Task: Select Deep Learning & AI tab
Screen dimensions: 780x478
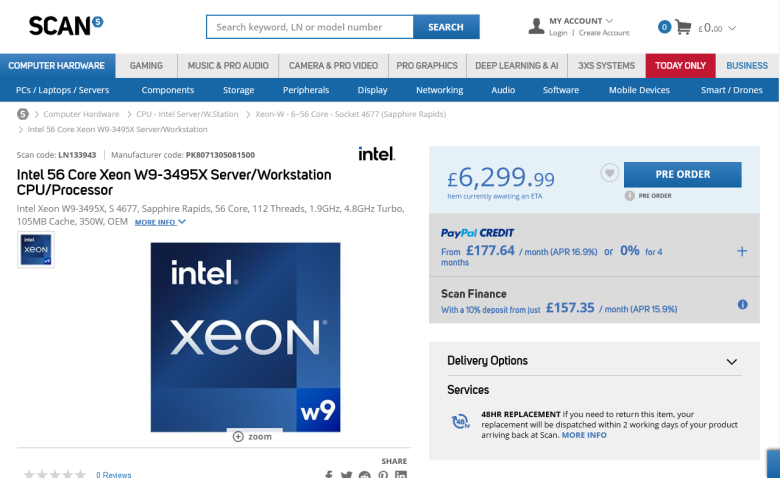Action: coord(517,66)
